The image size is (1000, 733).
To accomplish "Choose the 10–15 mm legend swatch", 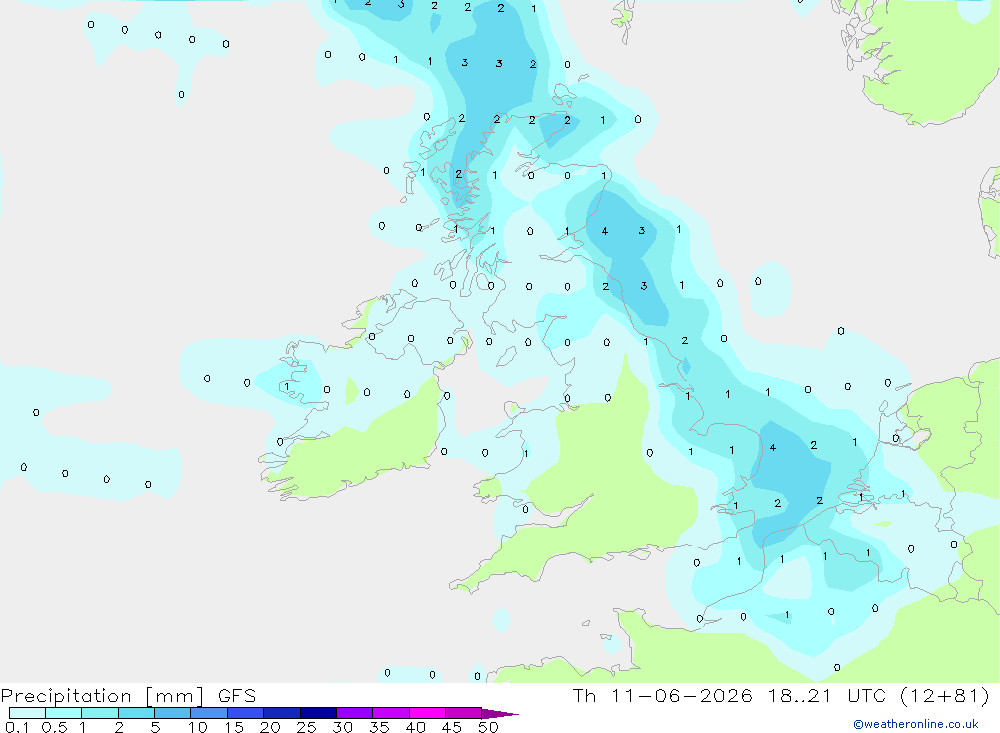I will click(209, 713).
